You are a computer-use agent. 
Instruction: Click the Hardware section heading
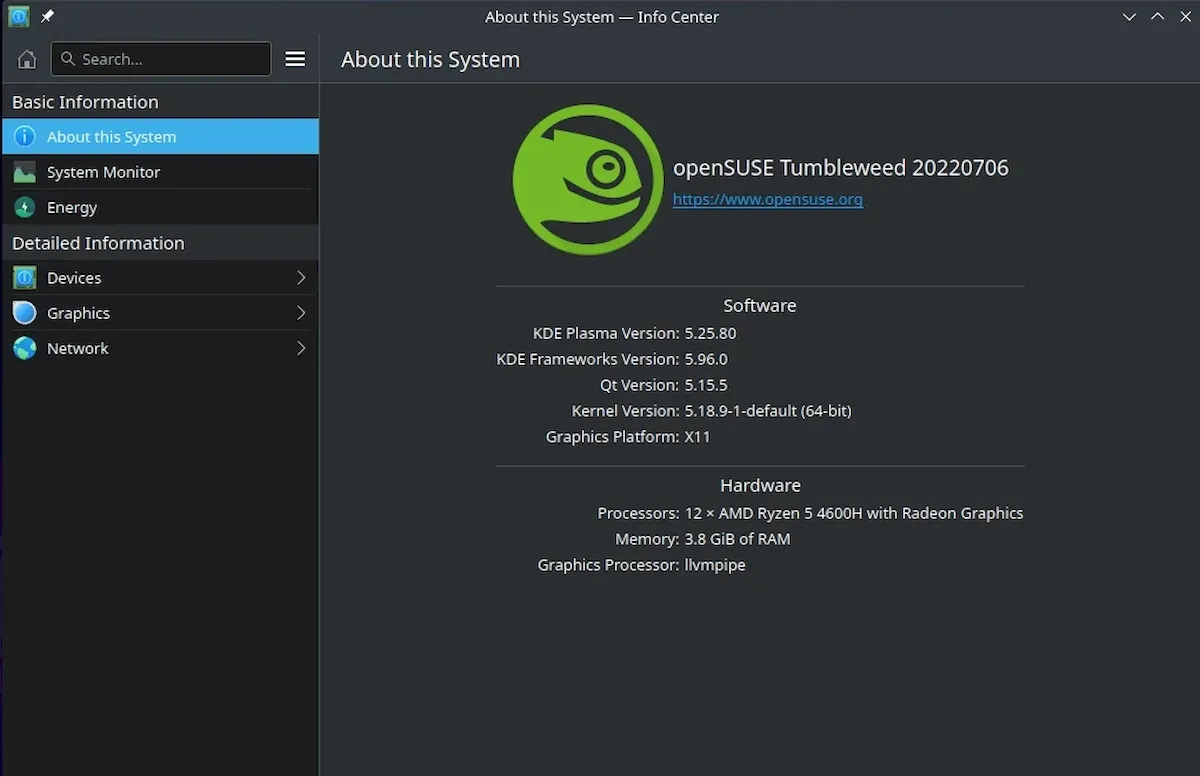760,486
